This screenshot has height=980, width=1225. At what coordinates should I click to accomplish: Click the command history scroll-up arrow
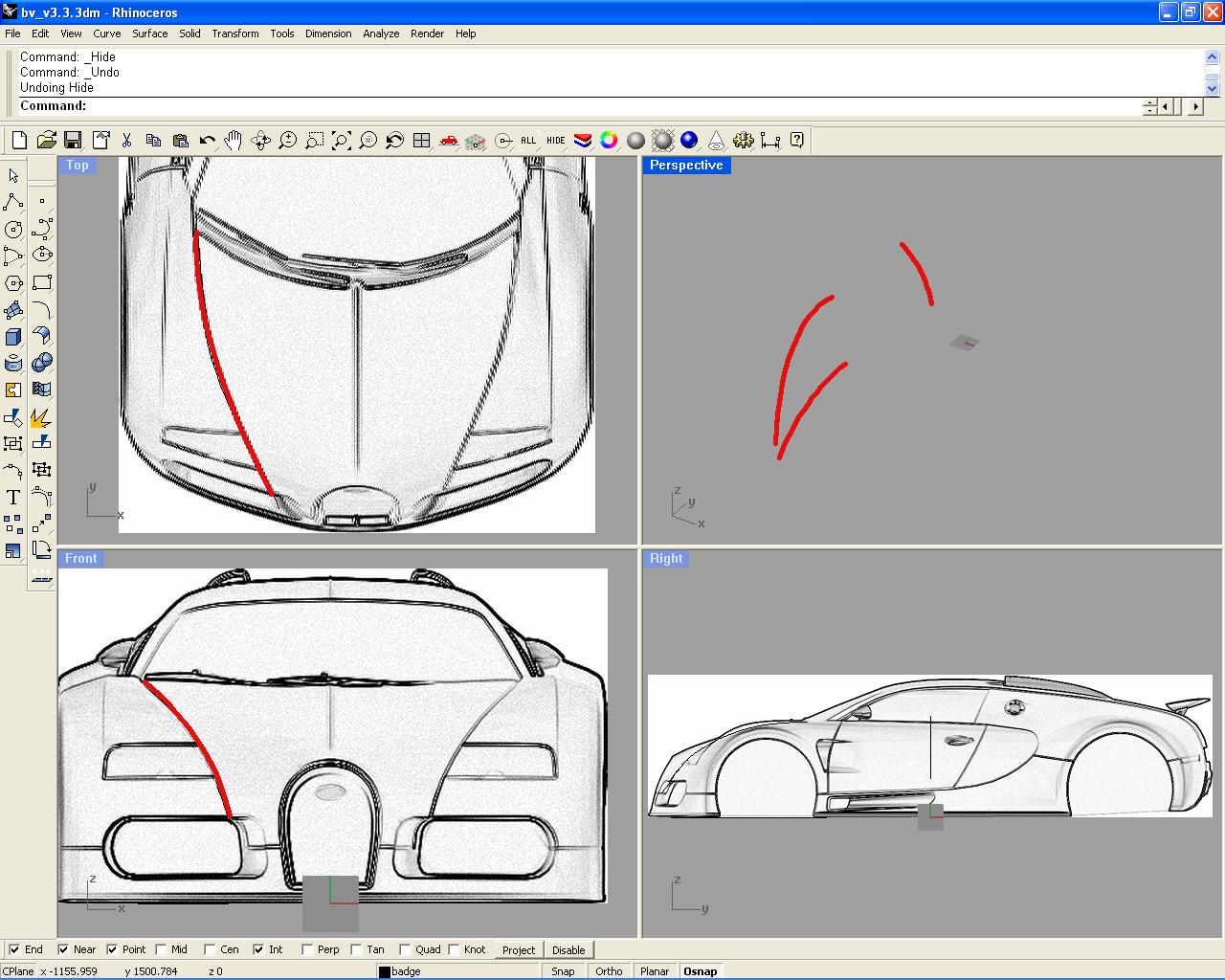click(x=1213, y=57)
